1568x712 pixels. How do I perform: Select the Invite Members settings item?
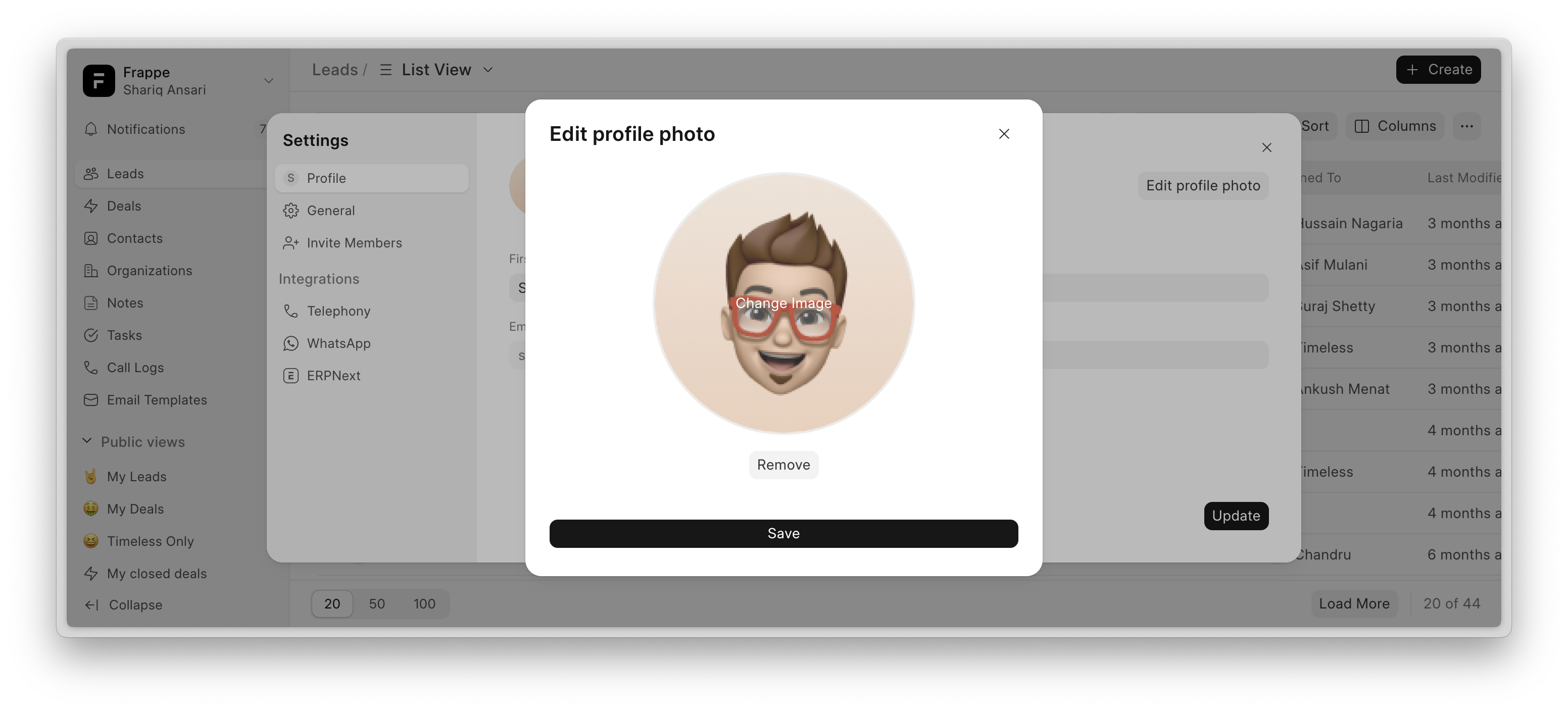point(354,243)
